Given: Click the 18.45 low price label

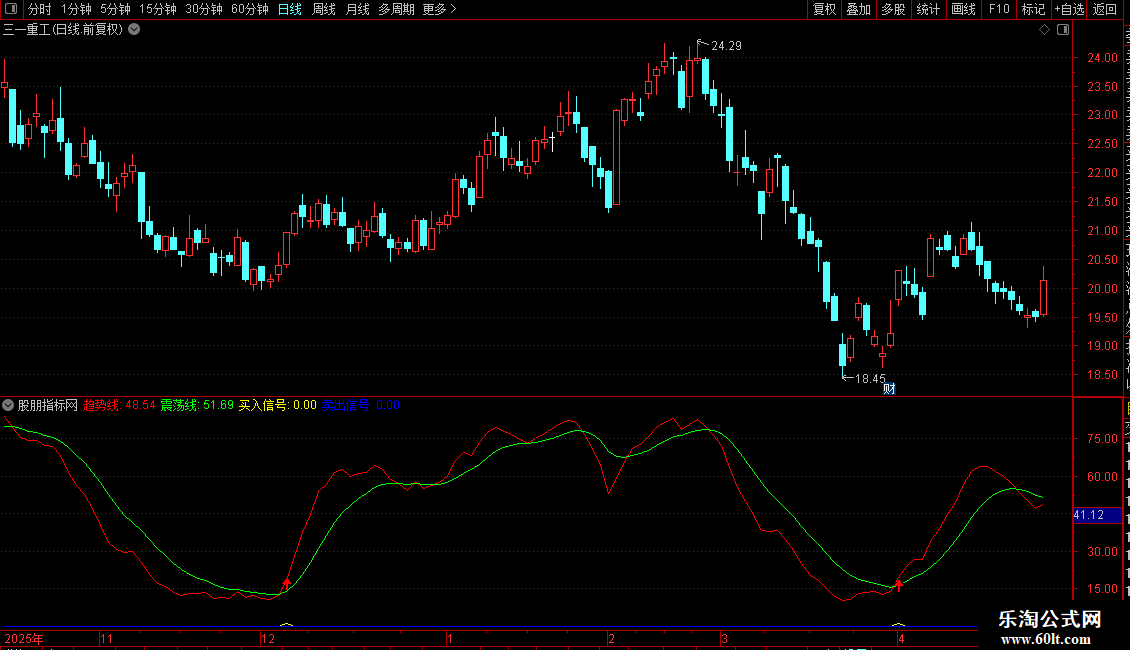Looking at the screenshot, I should (x=870, y=378).
